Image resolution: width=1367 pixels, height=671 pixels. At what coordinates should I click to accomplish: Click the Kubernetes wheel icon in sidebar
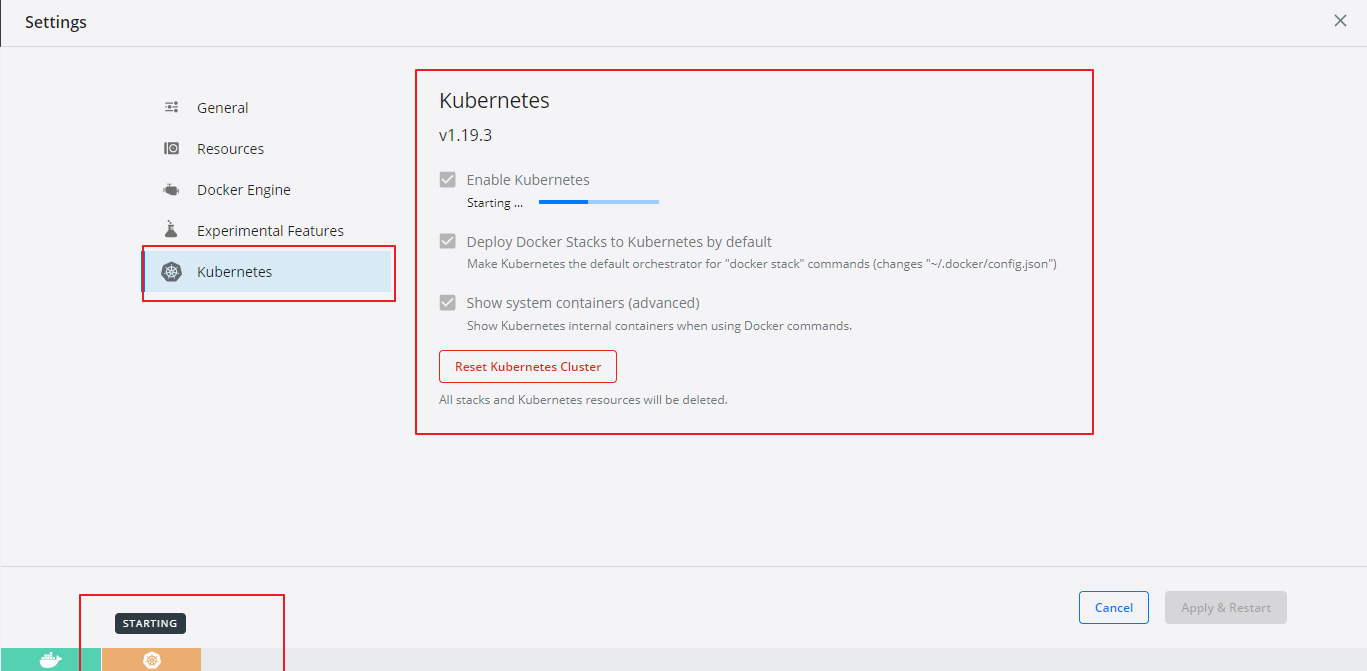tap(172, 272)
